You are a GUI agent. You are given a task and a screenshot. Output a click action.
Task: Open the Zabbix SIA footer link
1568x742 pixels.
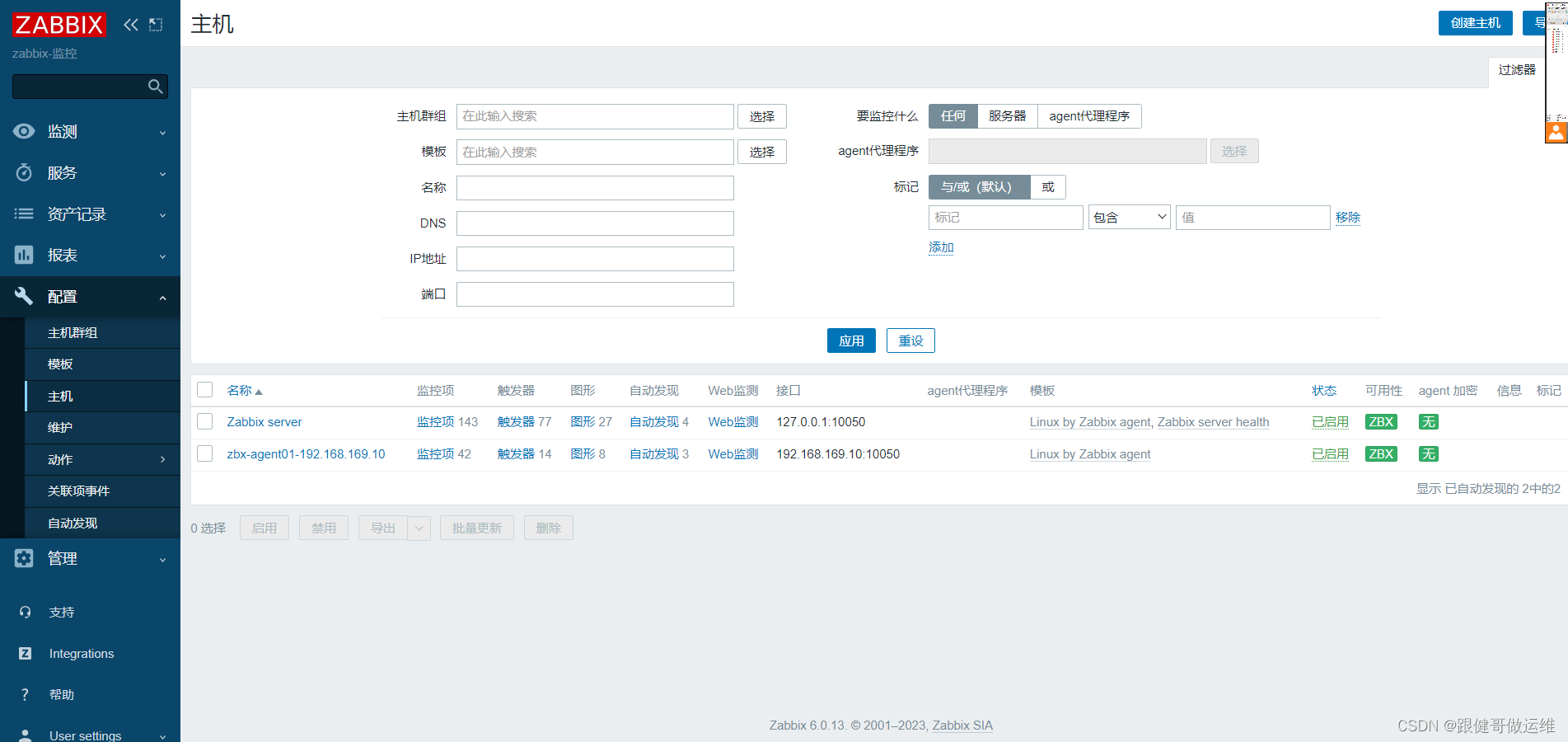pyautogui.click(x=962, y=726)
